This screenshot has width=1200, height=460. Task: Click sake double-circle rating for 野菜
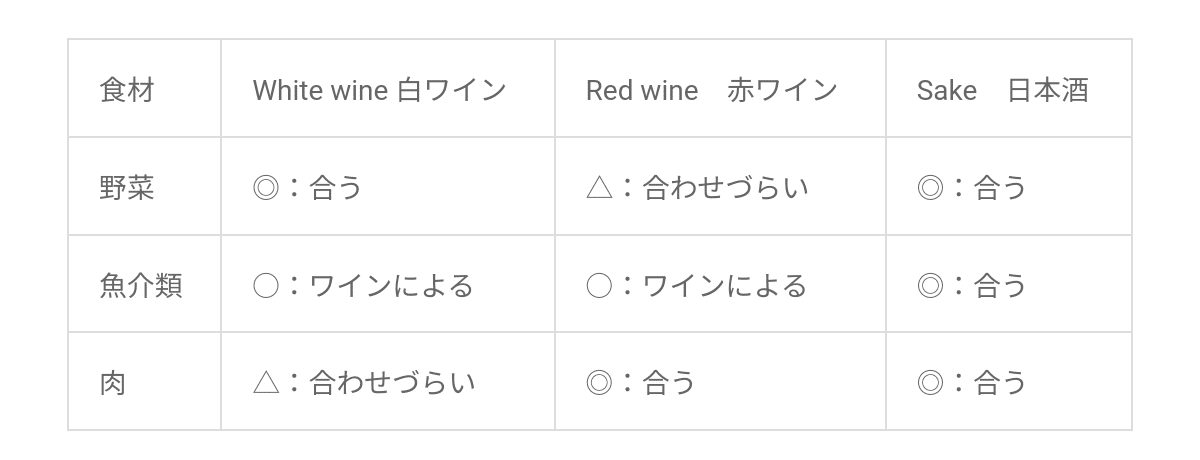(x=930, y=188)
